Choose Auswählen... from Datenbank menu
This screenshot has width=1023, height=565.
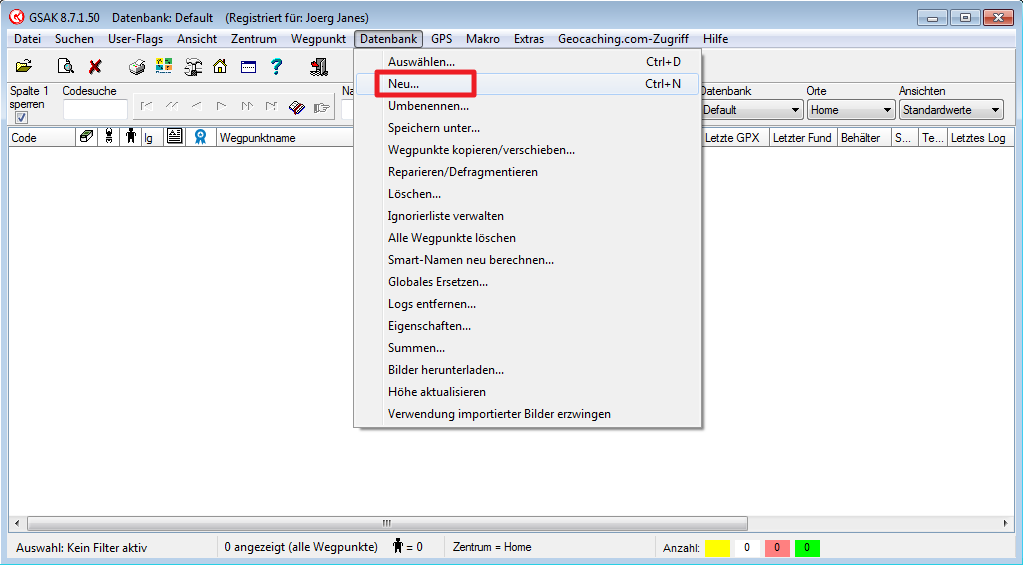click(527, 62)
